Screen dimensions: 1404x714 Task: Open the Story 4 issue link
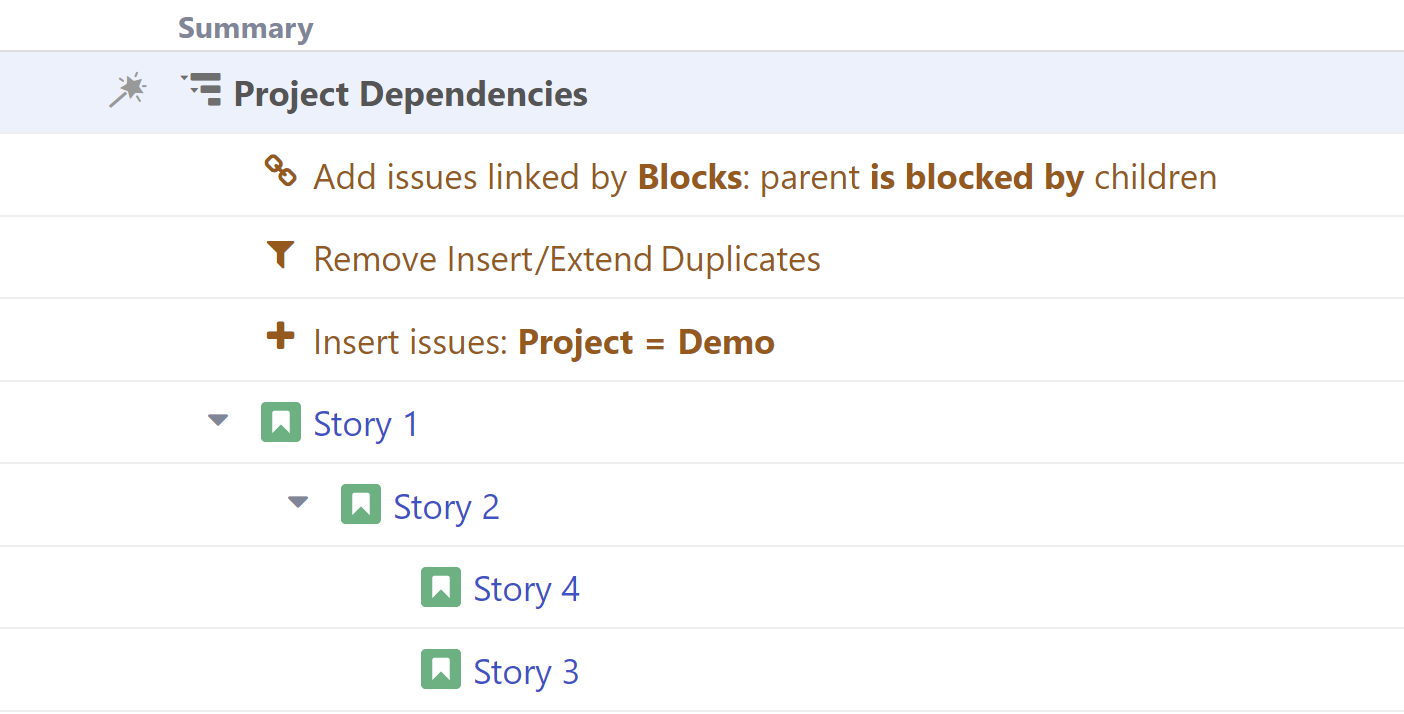[x=526, y=589]
